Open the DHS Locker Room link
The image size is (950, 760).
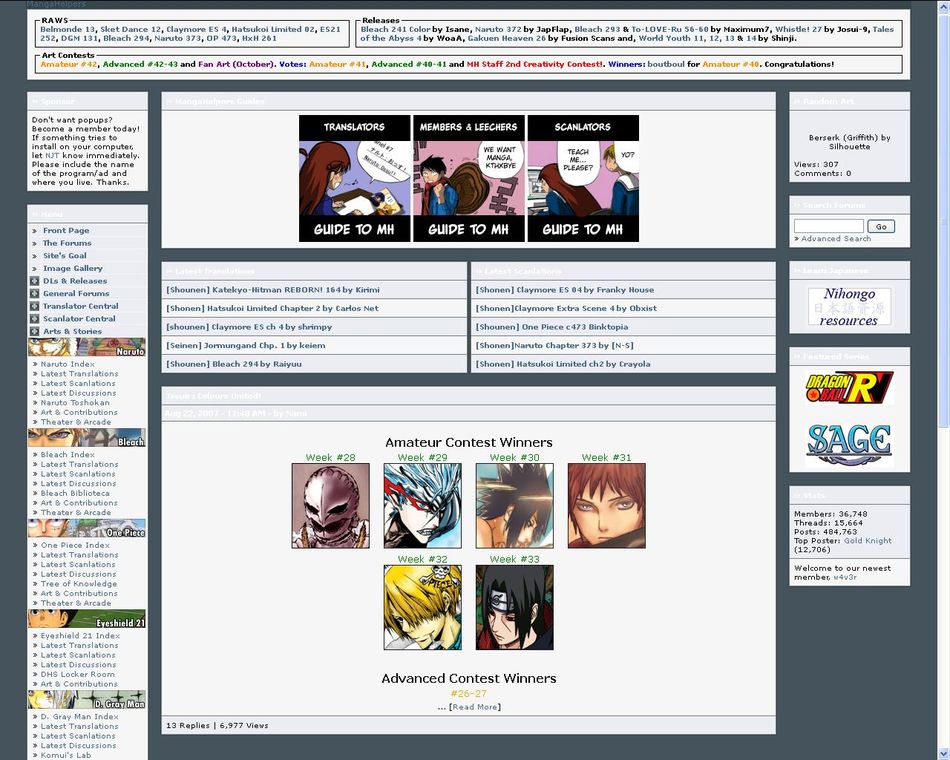point(78,675)
